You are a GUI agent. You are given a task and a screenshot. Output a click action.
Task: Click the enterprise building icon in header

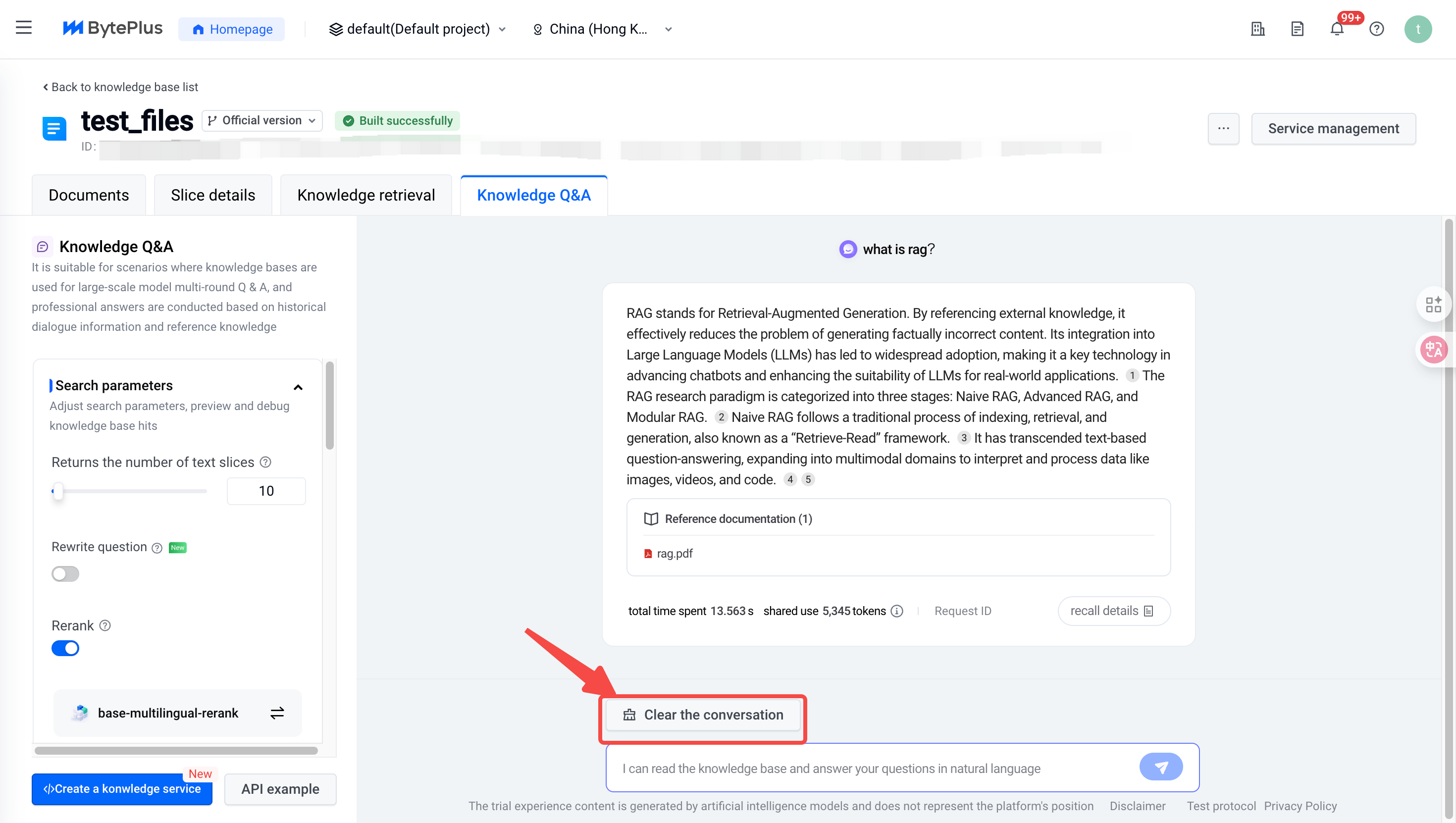pyautogui.click(x=1257, y=29)
